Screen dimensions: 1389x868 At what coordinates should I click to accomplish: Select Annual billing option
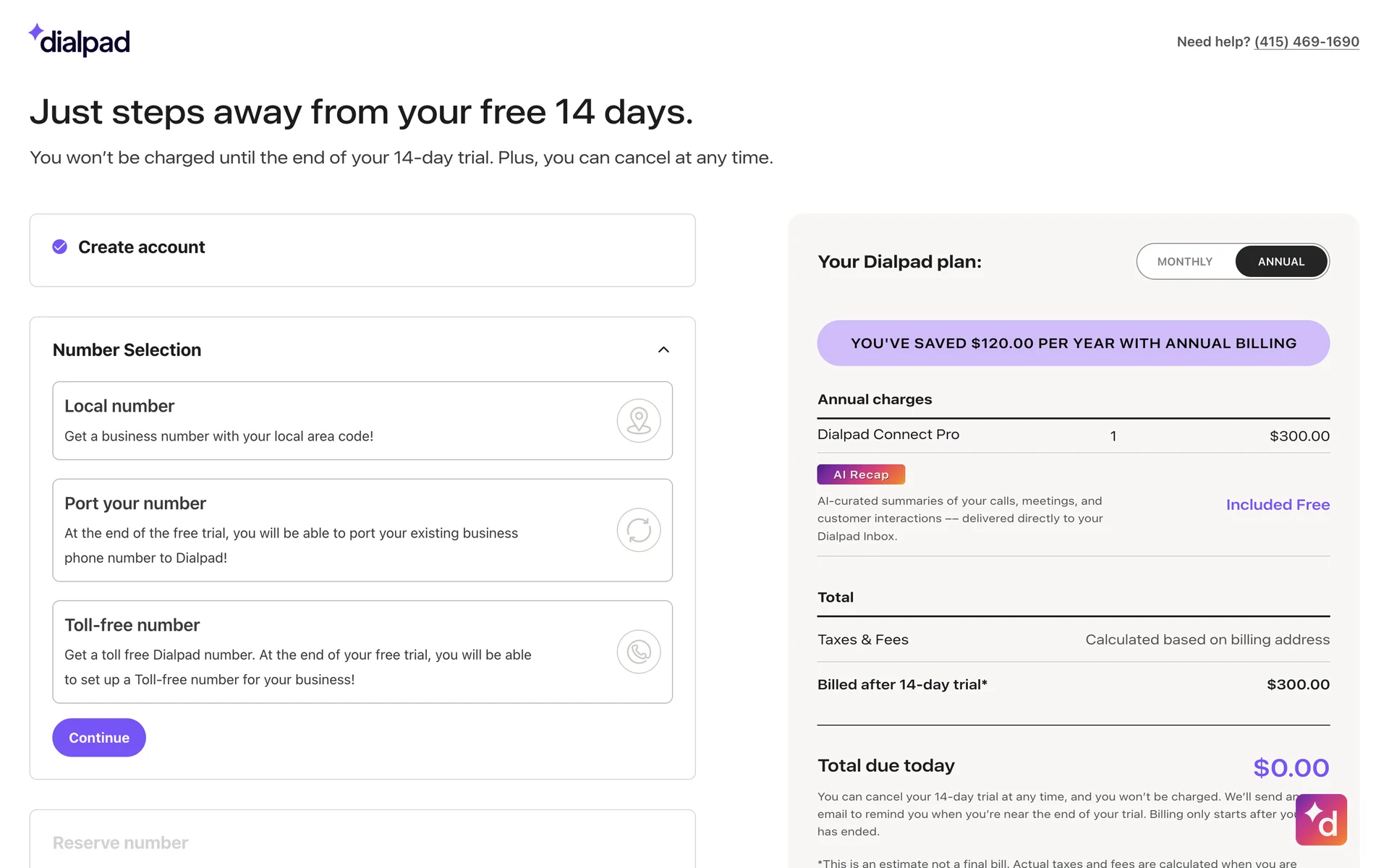pyautogui.click(x=1280, y=262)
